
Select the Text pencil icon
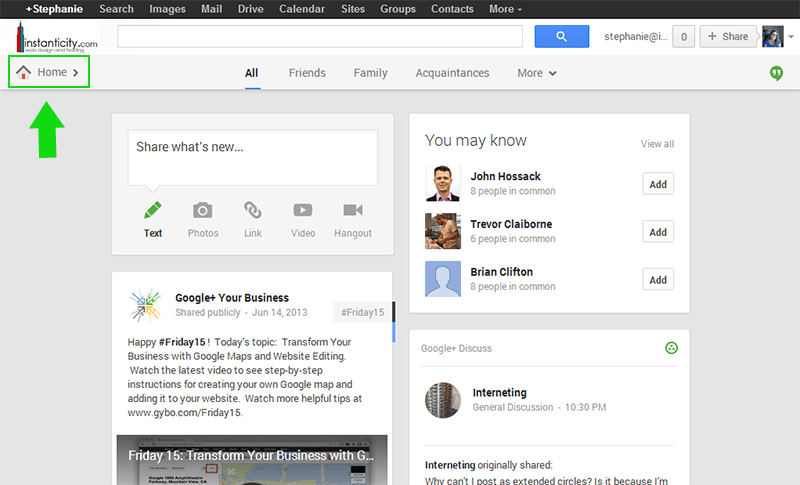pyautogui.click(x=153, y=210)
